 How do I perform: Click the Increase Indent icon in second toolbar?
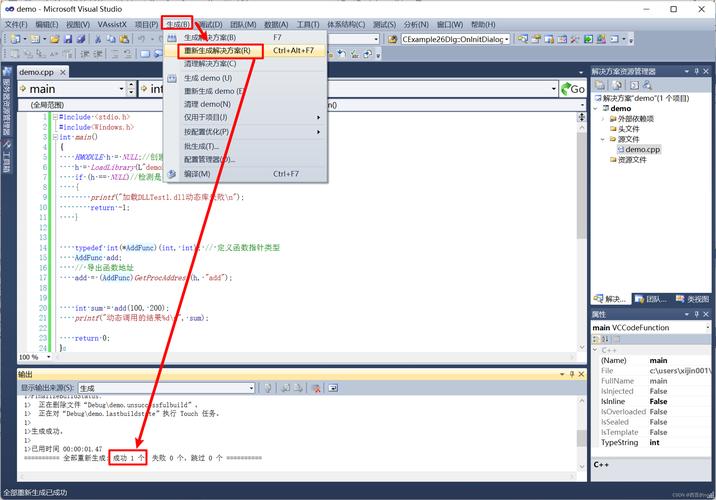tap(98, 54)
